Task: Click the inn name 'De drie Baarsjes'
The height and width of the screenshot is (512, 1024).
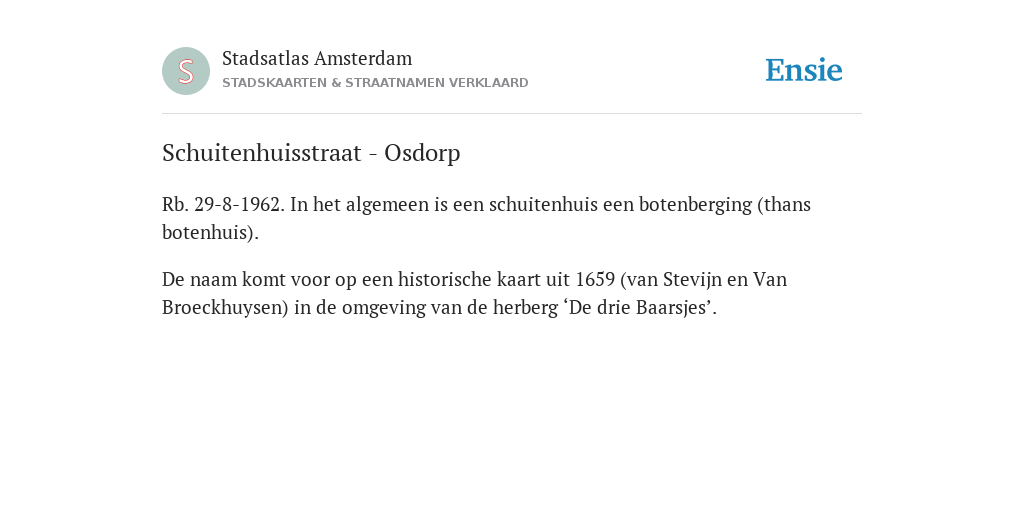Action: 639,308
